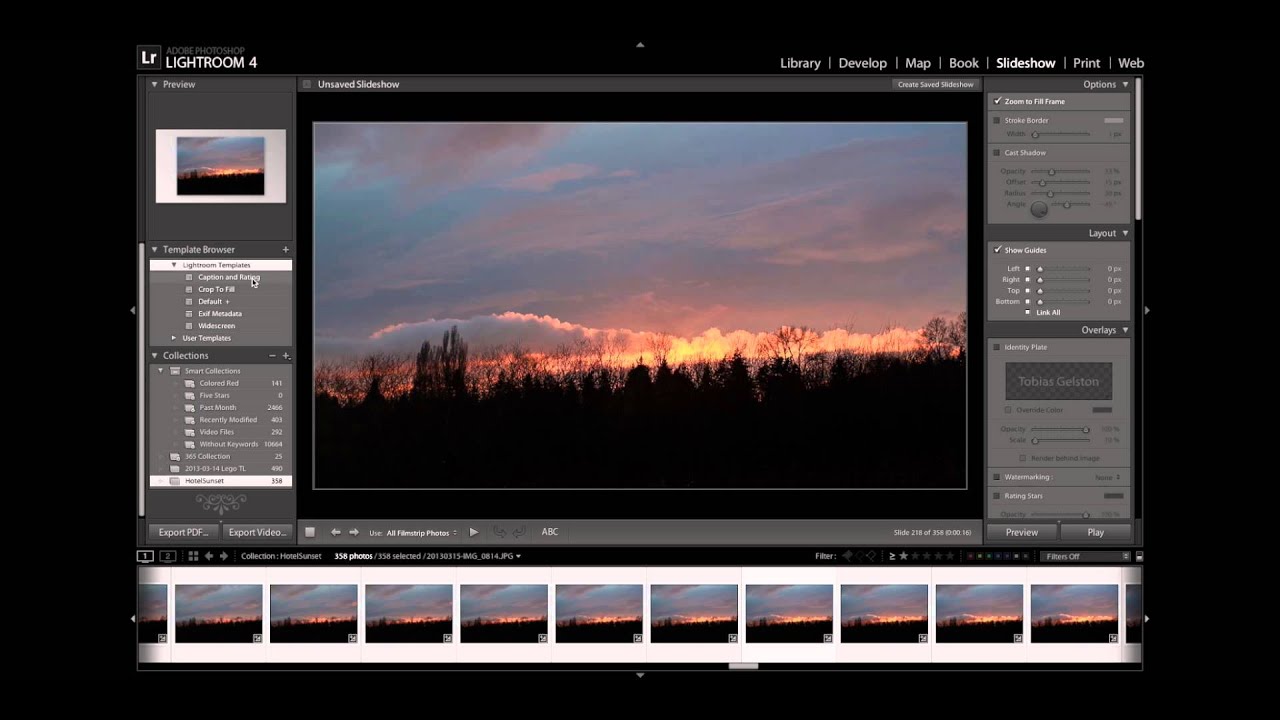Click the Preview button in right panel
Image resolution: width=1280 pixels, height=720 pixels.
[x=1022, y=532]
